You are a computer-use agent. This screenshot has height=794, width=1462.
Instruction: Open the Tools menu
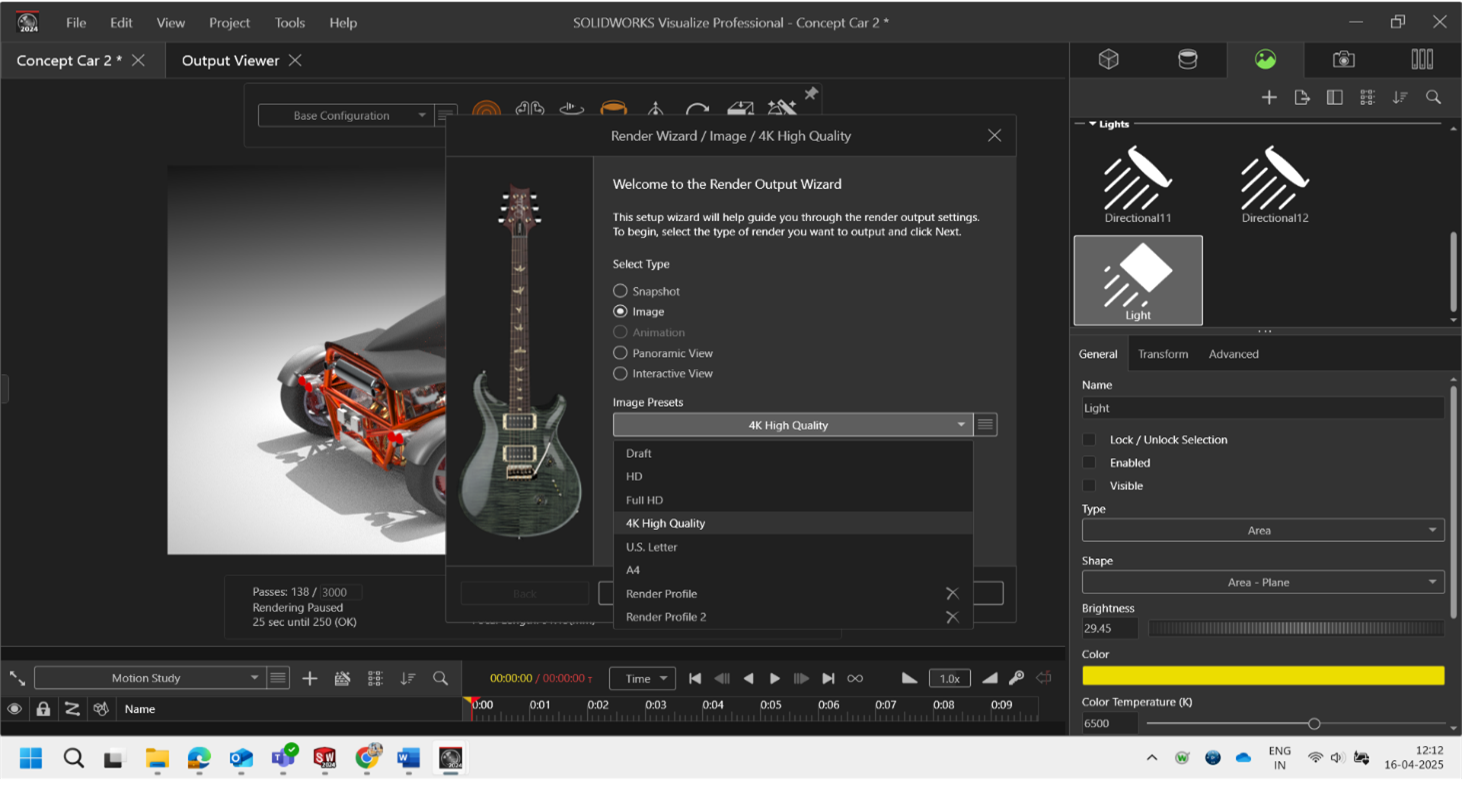[290, 22]
